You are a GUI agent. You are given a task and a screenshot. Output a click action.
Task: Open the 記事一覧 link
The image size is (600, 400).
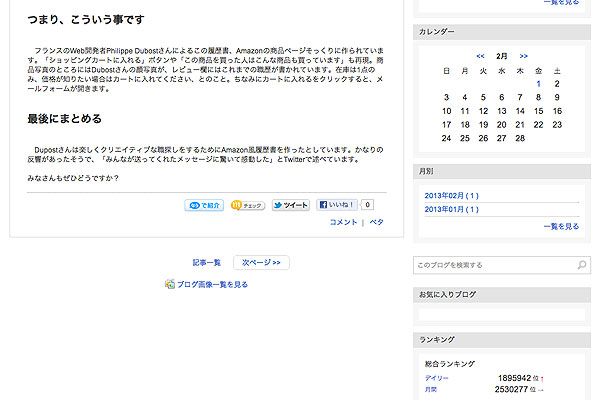click(207, 263)
